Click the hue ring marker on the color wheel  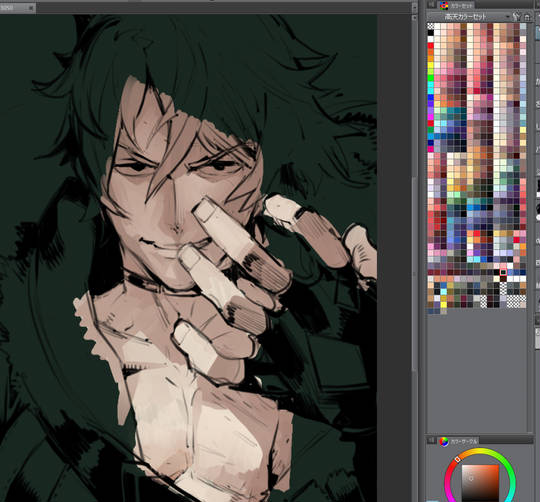click(457, 459)
